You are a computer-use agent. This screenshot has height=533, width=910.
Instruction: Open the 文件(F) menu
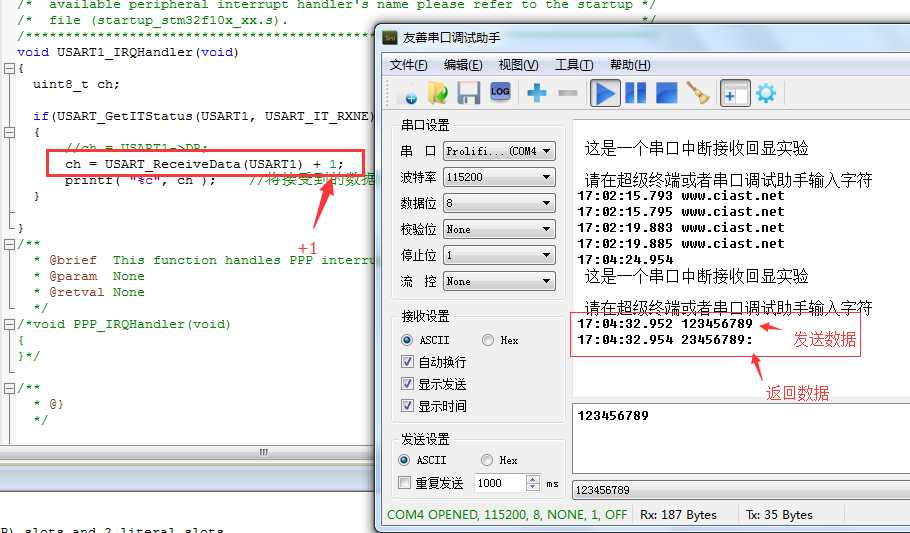pyautogui.click(x=409, y=65)
